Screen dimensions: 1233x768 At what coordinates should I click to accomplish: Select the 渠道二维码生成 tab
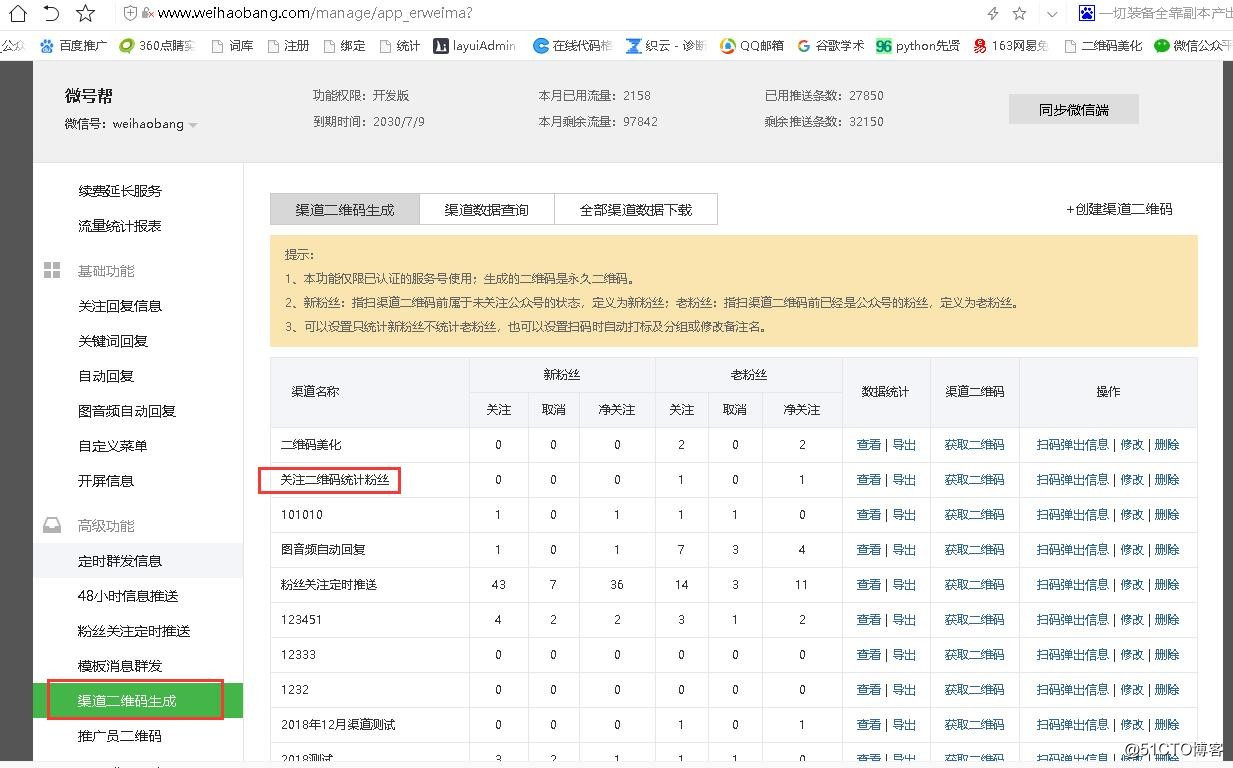tap(345, 209)
